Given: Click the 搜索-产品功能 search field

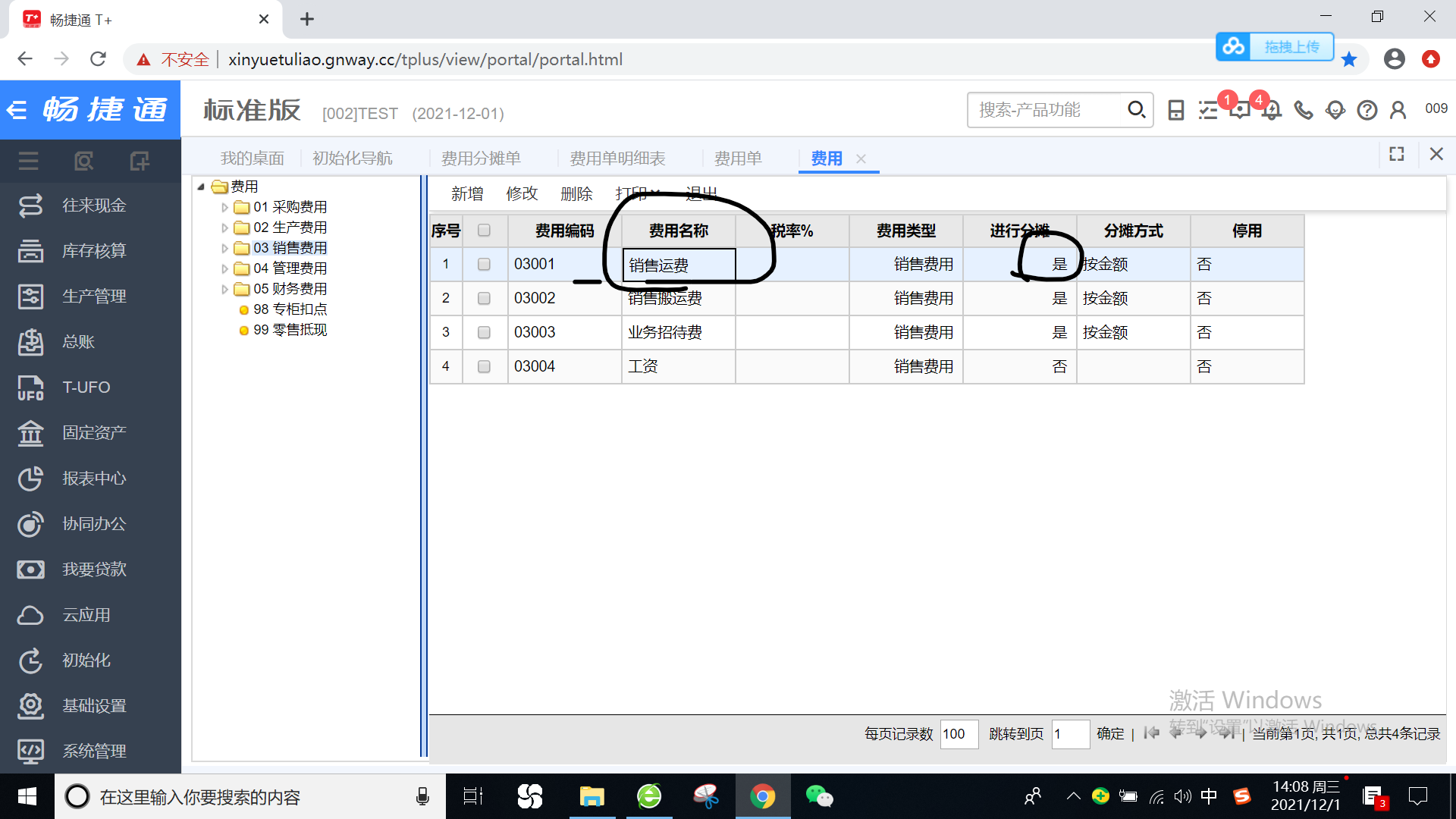Looking at the screenshot, I should 1045,110.
